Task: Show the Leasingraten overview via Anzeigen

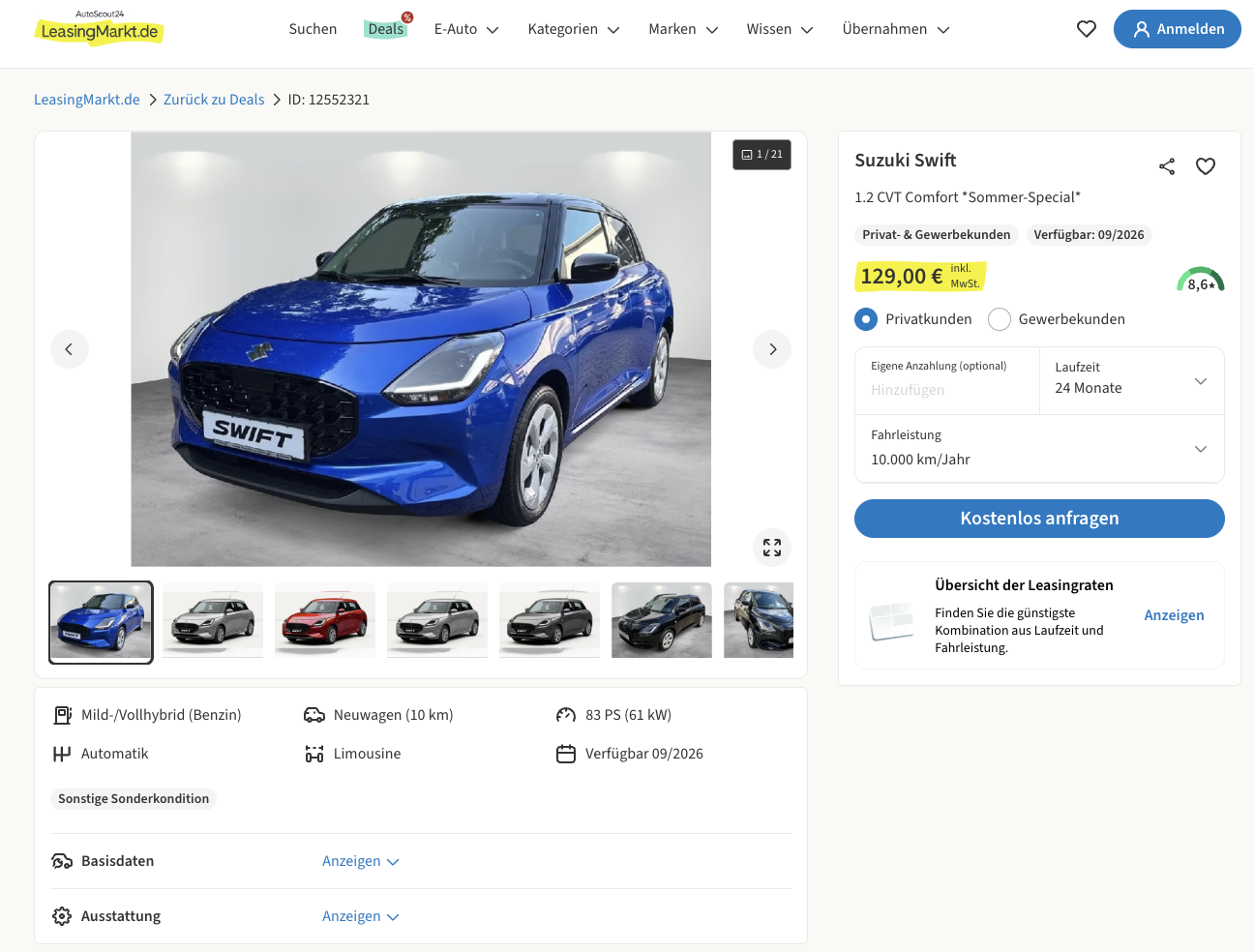Action: [1175, 615]
